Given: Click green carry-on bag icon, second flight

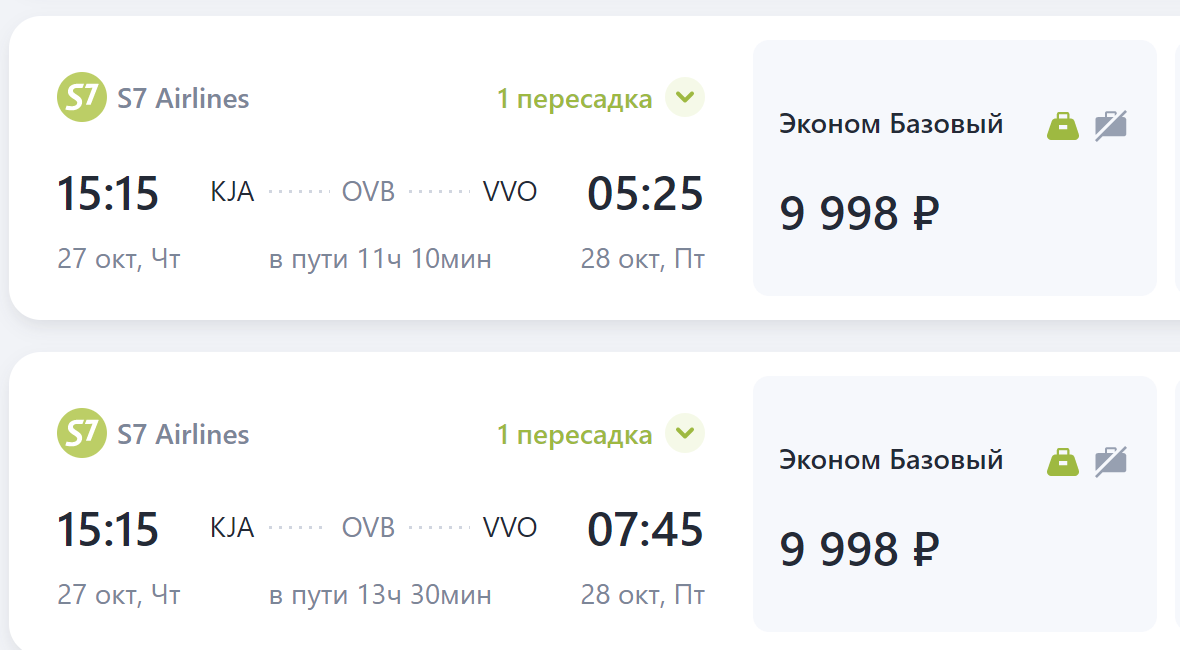Looking at the screenshot, I should pyautogui.click(x=1063, y=462).
